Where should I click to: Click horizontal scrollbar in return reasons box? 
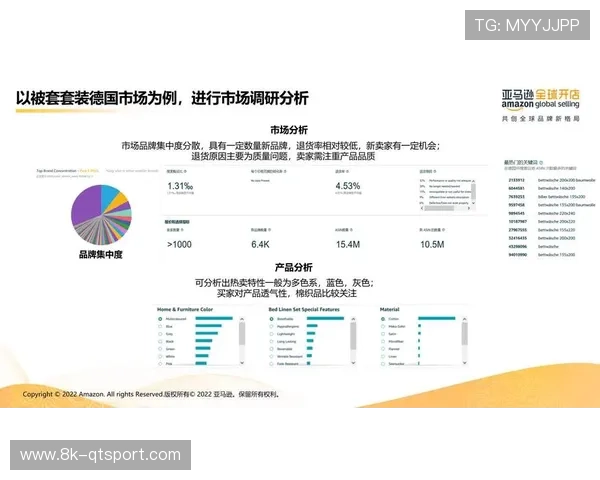tap(439, 208)
